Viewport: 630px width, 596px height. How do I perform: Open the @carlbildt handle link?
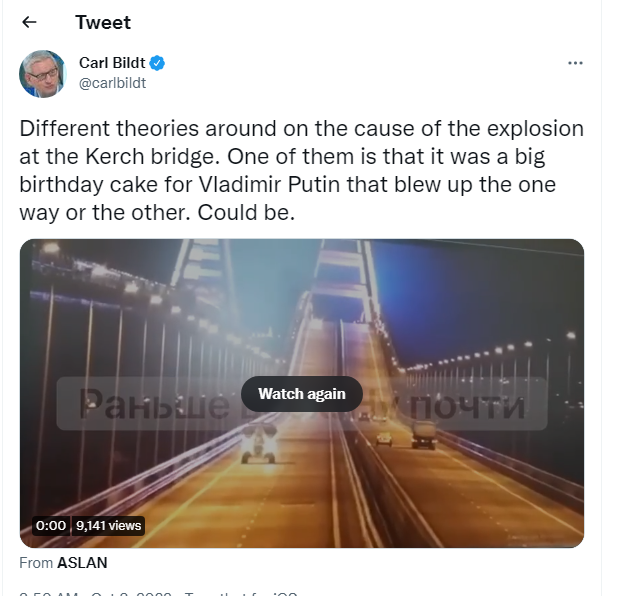[112, 83]
